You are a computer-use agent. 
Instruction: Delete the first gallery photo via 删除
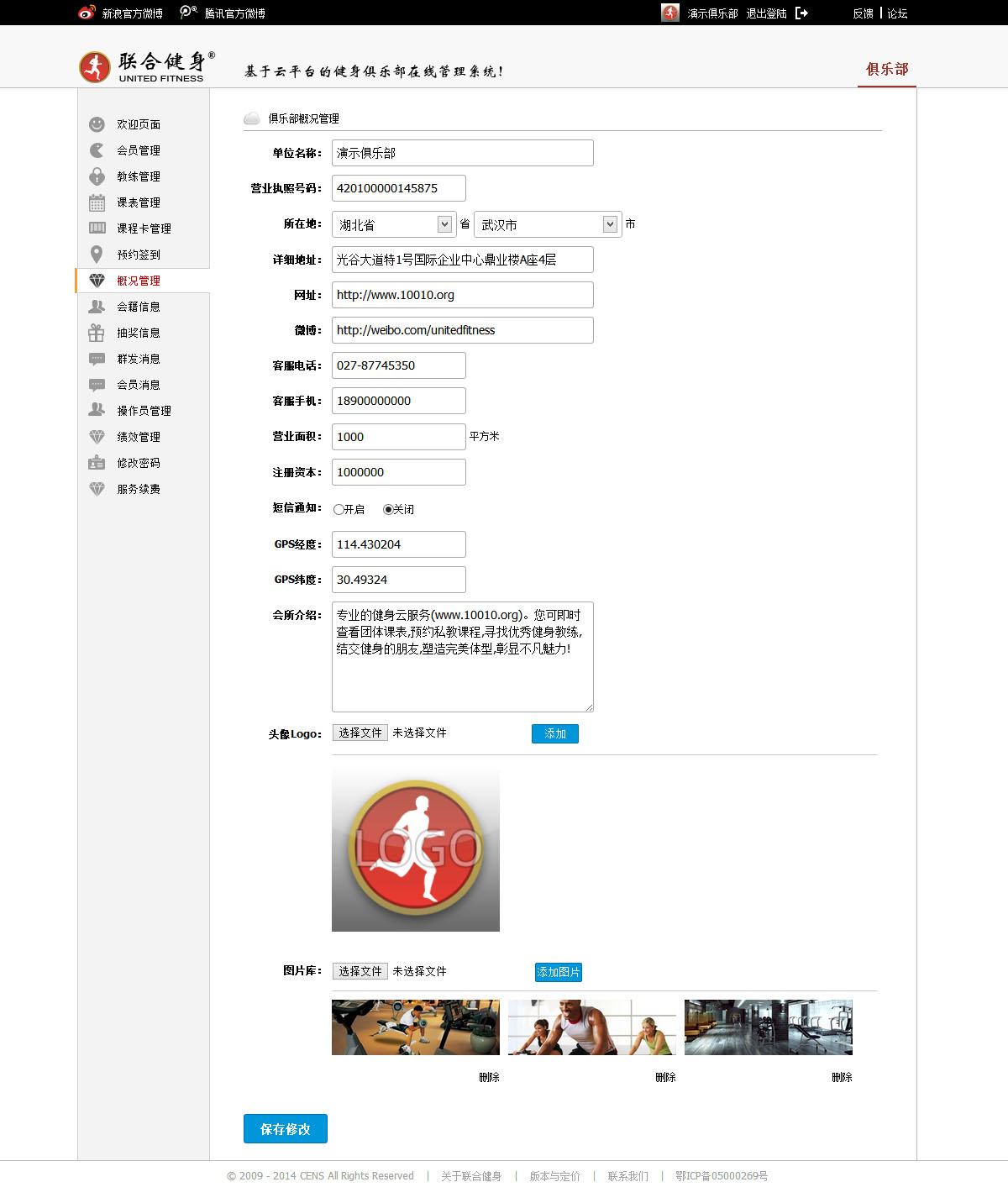489,1077
